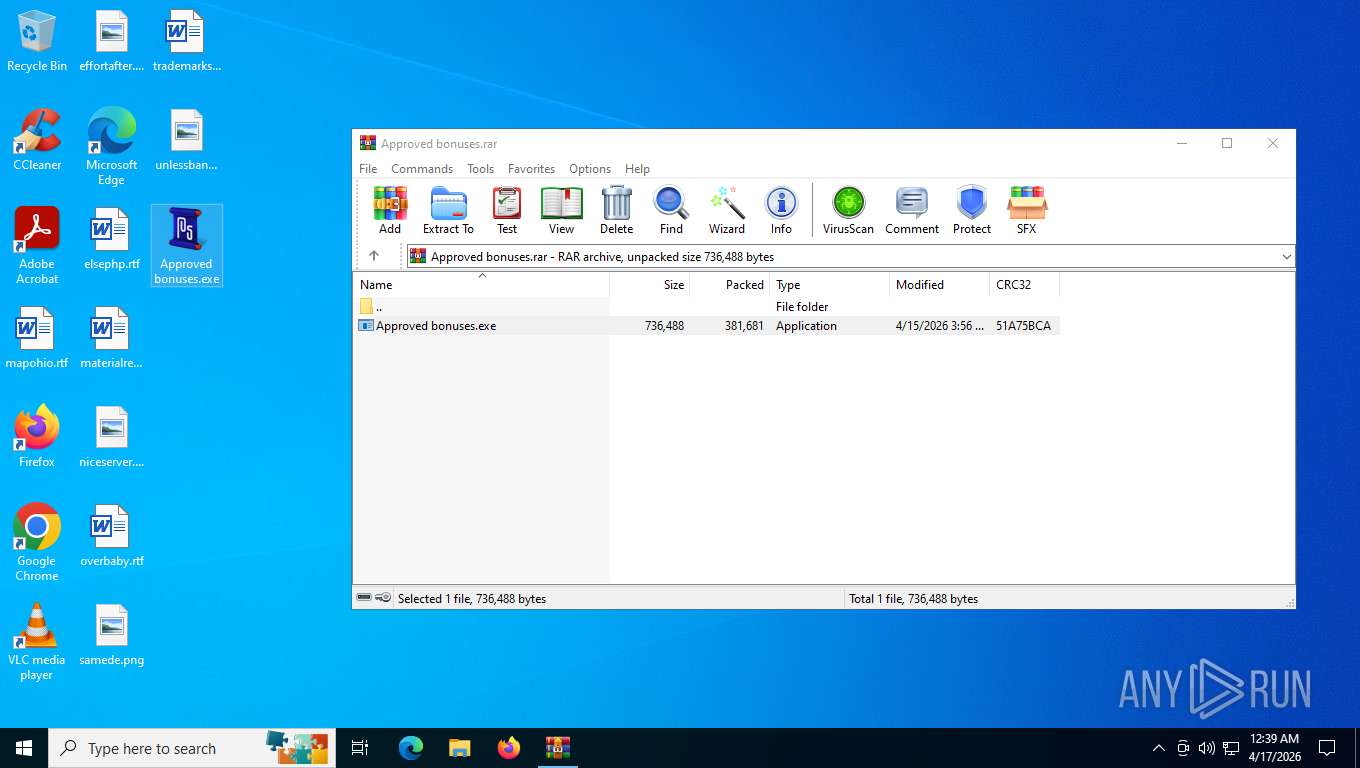
Task: Click the disk drive icon in WinRAR status bar
Action: [x=364, y=597]
